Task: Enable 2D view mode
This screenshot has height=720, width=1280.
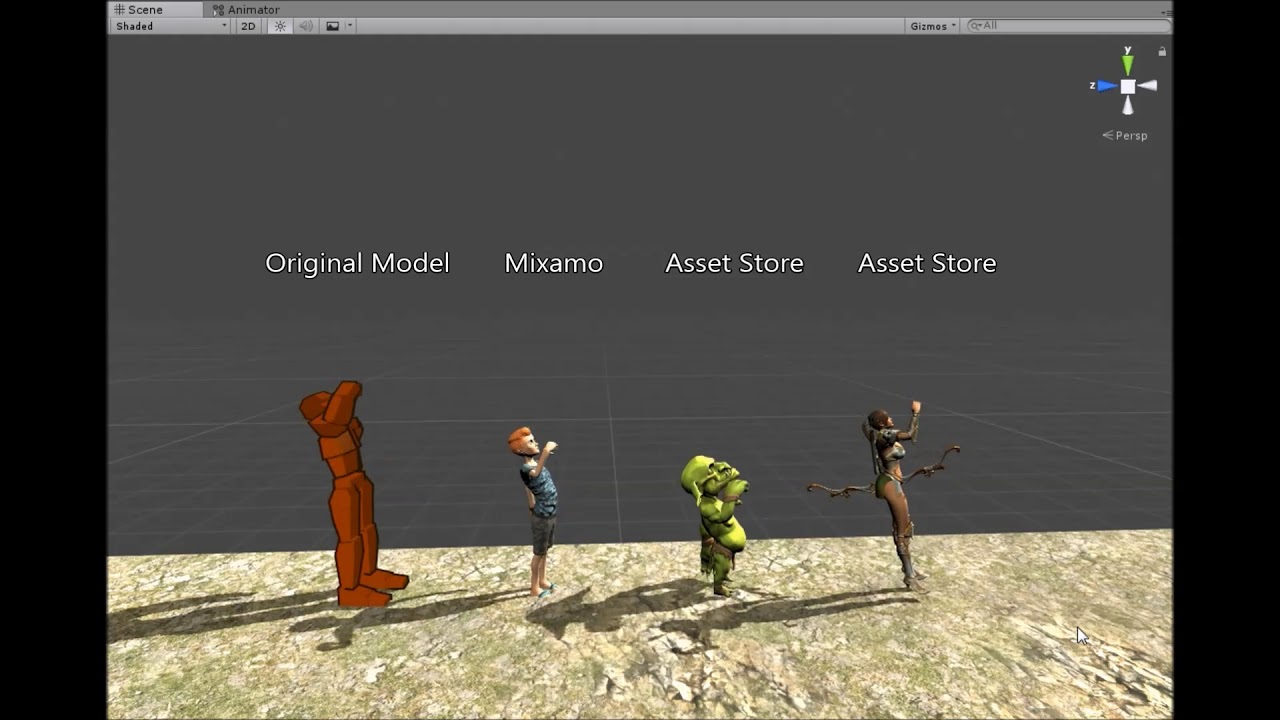Action: click(248, 26)
